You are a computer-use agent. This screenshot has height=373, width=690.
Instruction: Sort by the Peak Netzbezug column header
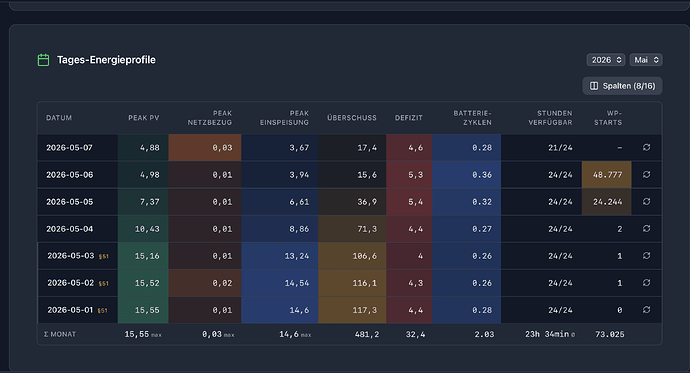tap(210, 118)
